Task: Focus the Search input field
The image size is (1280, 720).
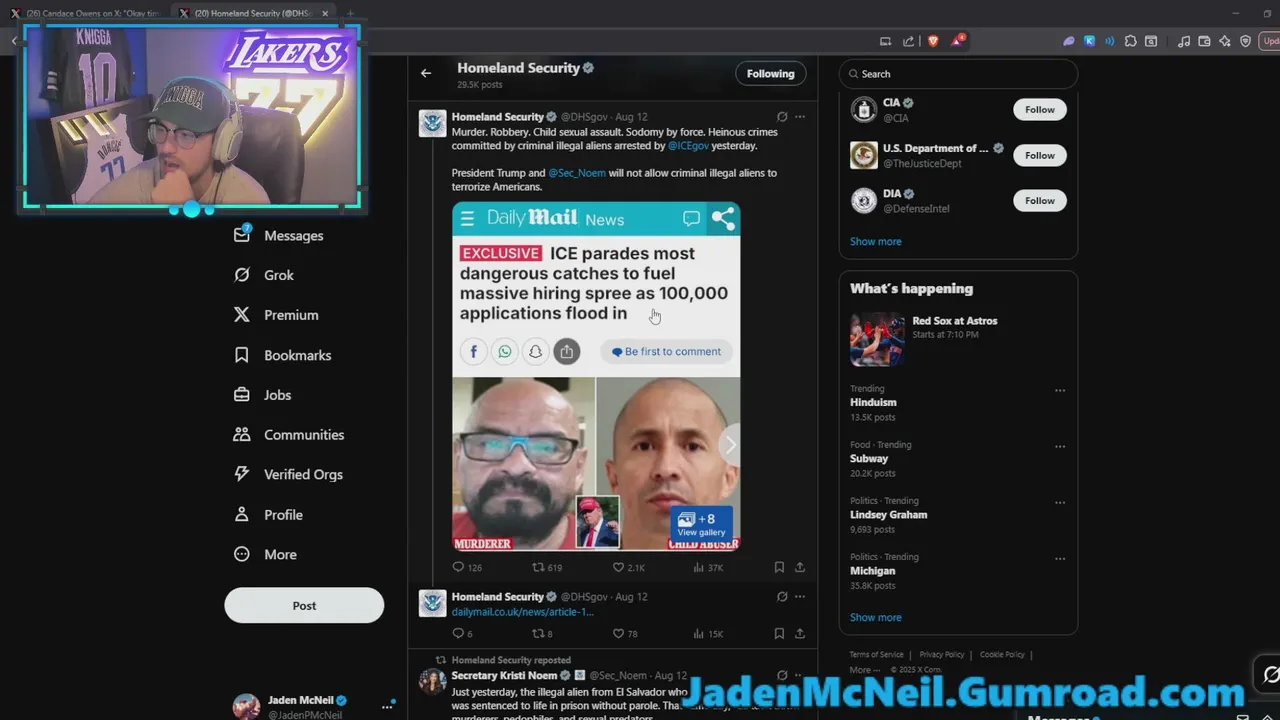Action: [958, 73]
